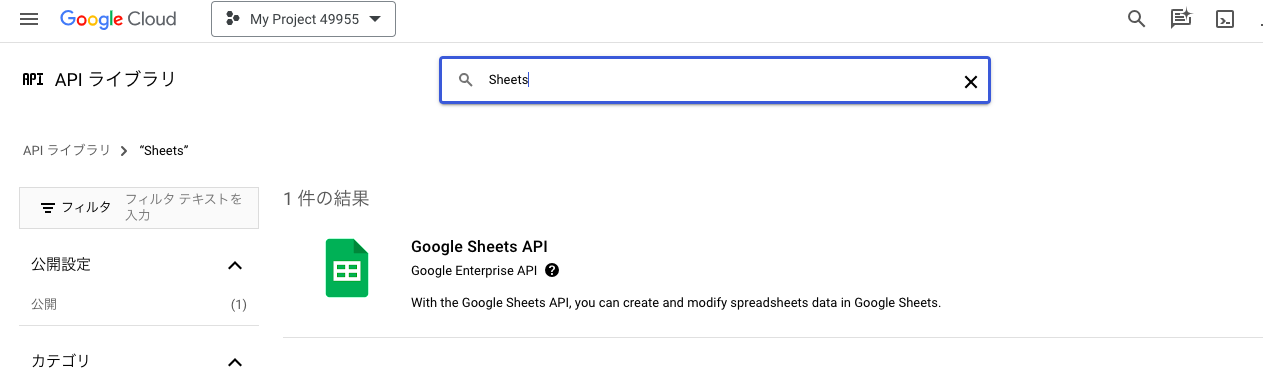Activate the Cloud Shell terminal icon
The width and height of the screenshot is (1263, 380).
tap(1225, 19)
